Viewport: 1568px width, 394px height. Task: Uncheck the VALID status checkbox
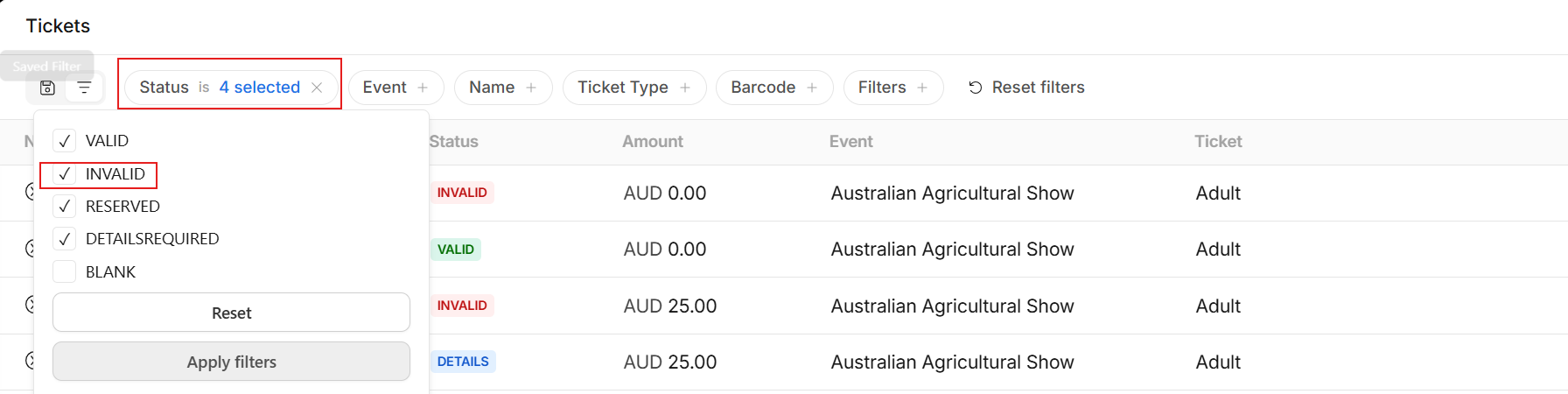65,141
